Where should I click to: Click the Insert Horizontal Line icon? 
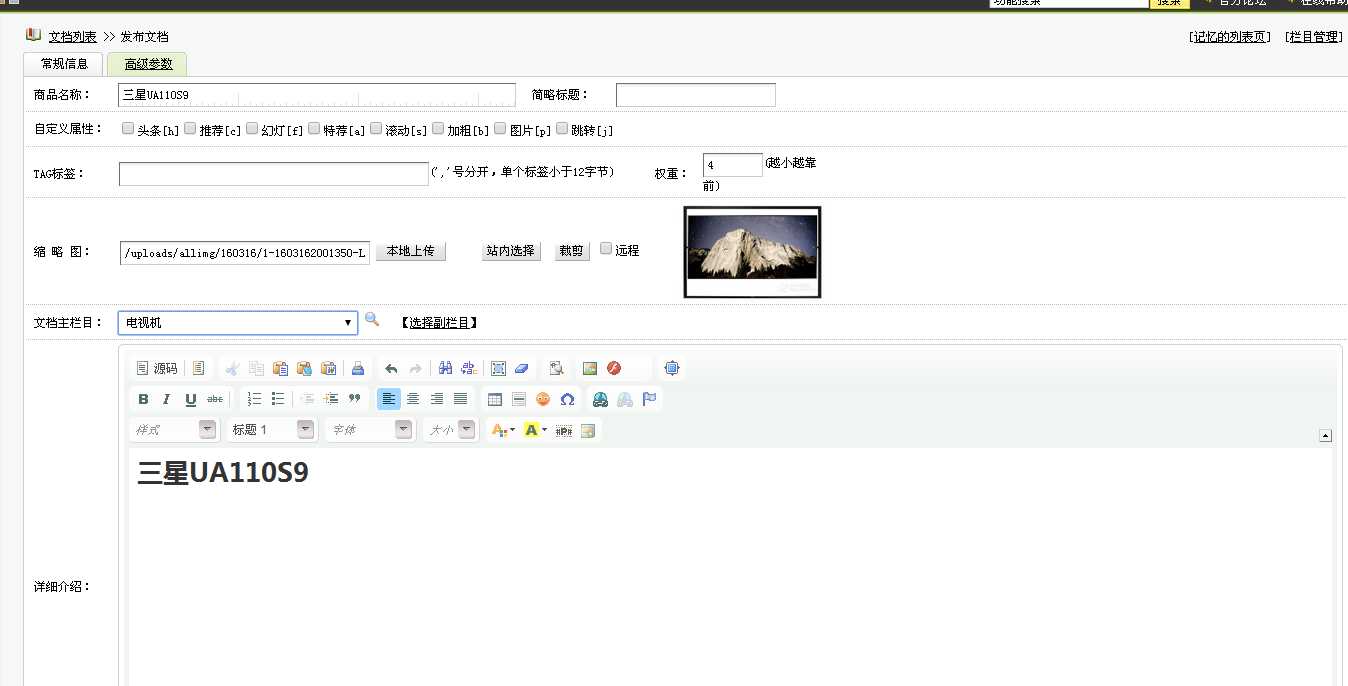(x=518, y=399)
